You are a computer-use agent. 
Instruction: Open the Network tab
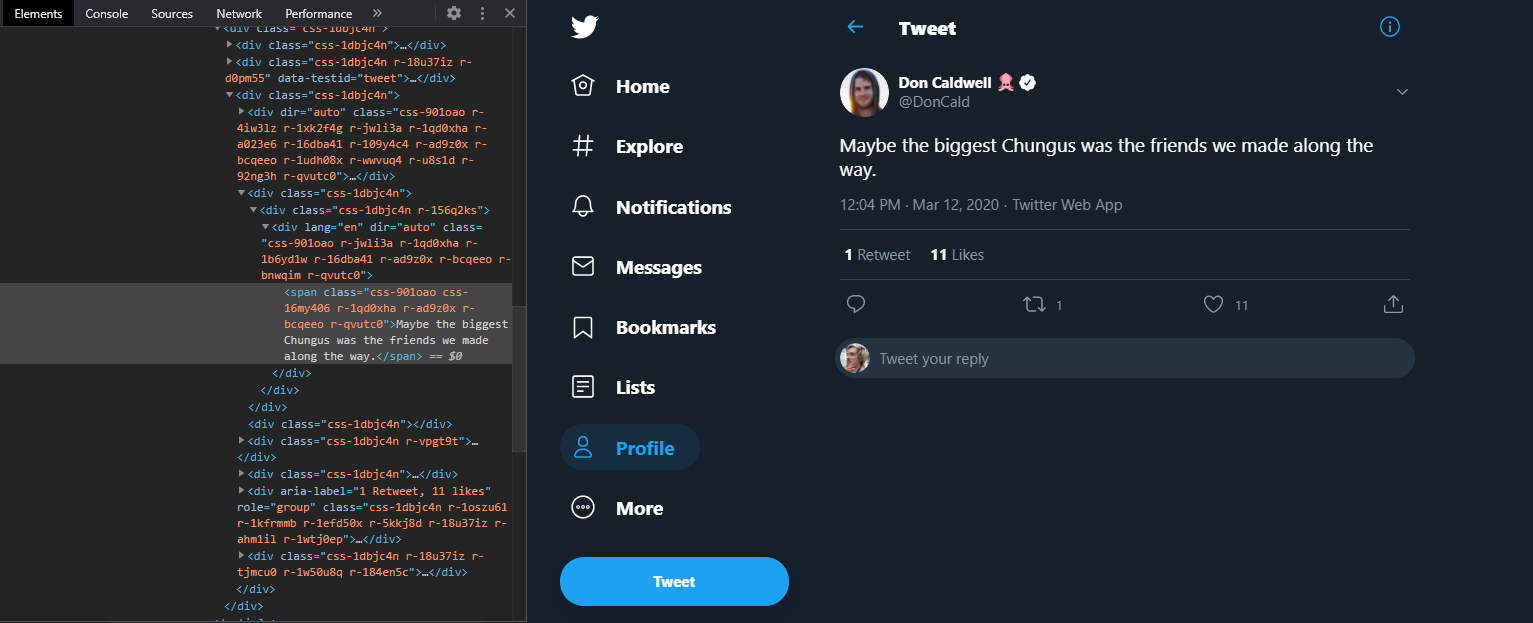pyautogui.click(x=239, y=13)
